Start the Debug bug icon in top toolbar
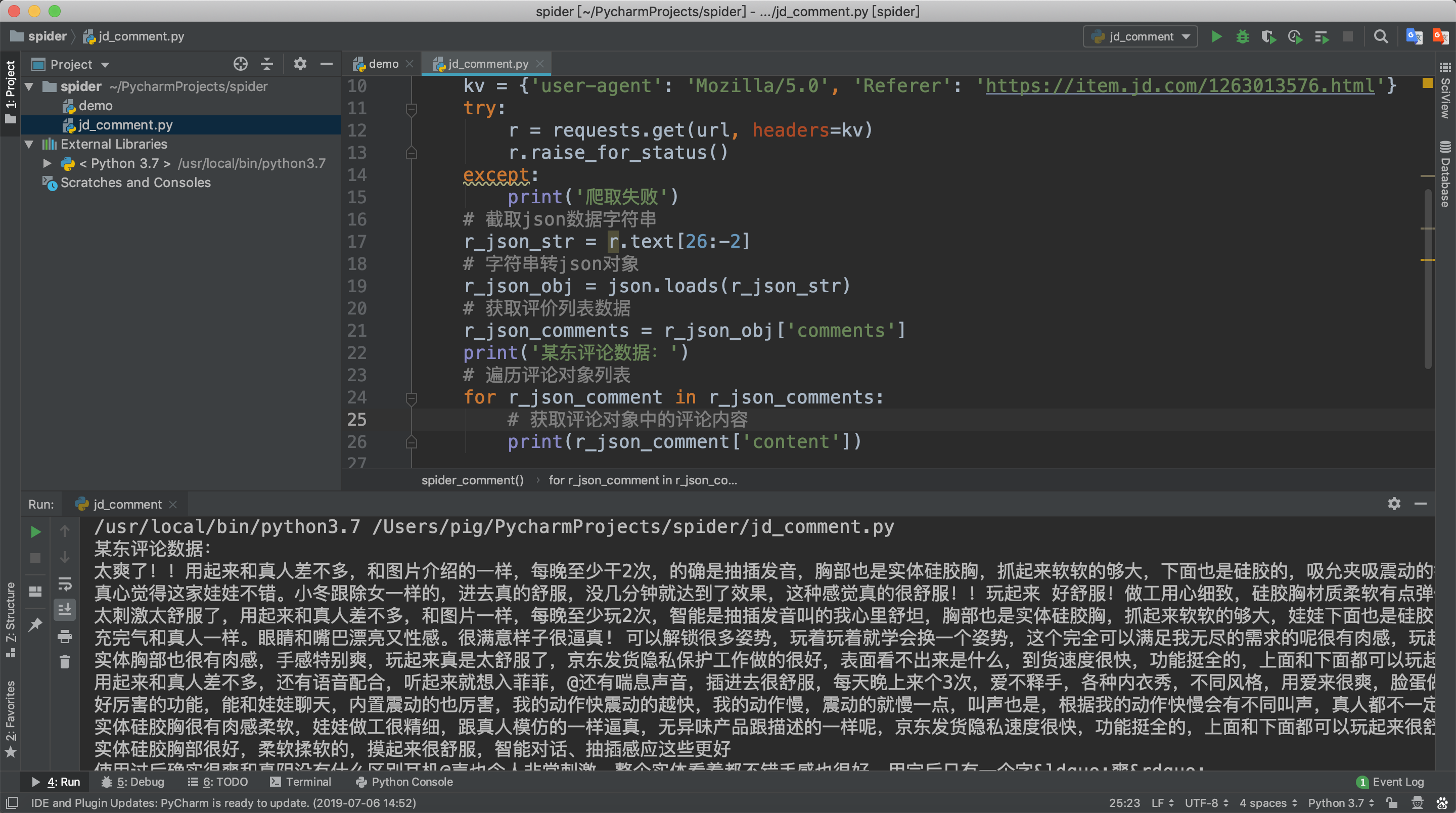Screen dimensions: 1456x813 [1242, 37]
